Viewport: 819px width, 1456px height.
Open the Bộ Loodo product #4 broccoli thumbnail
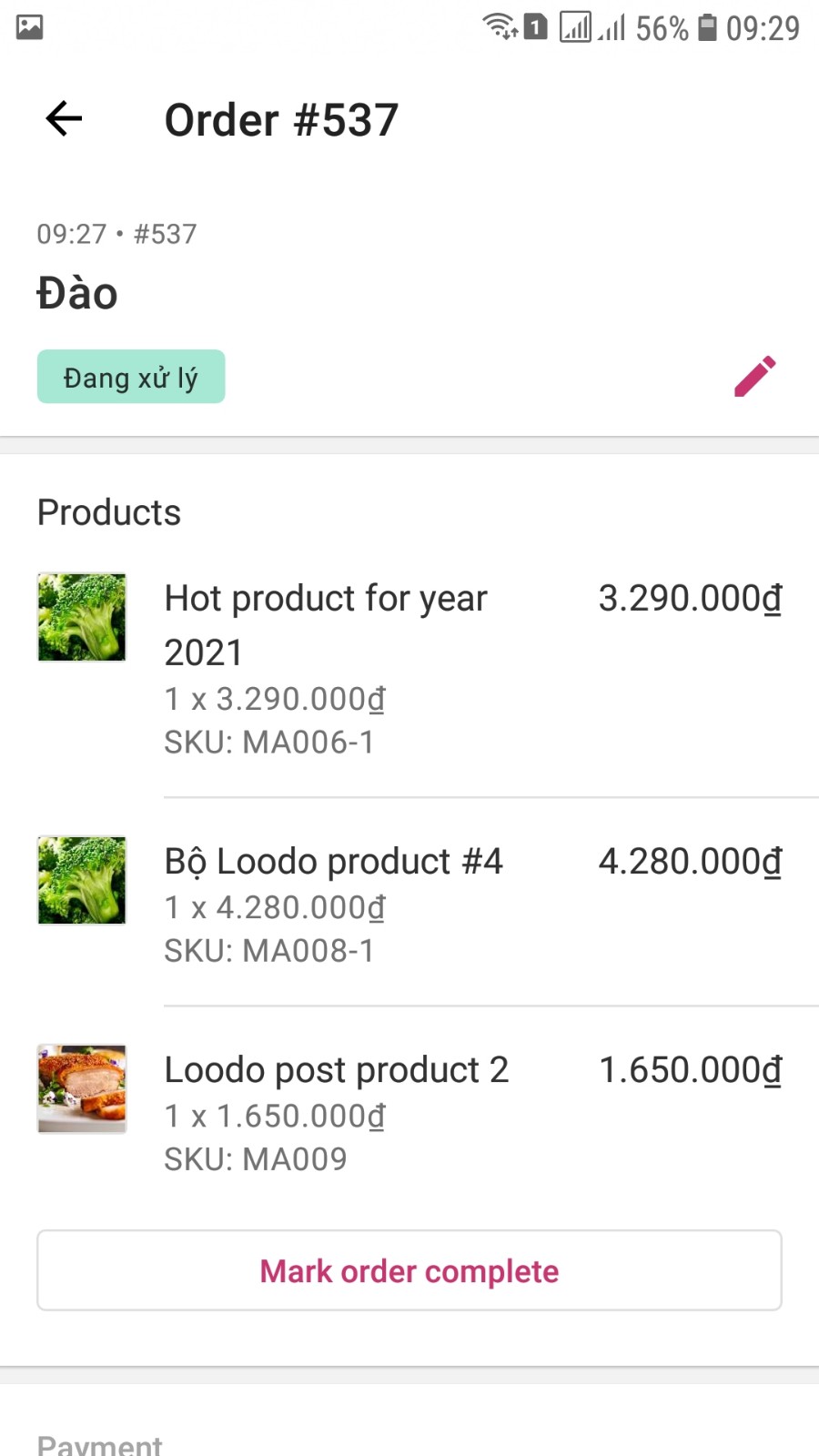point(82,880)
